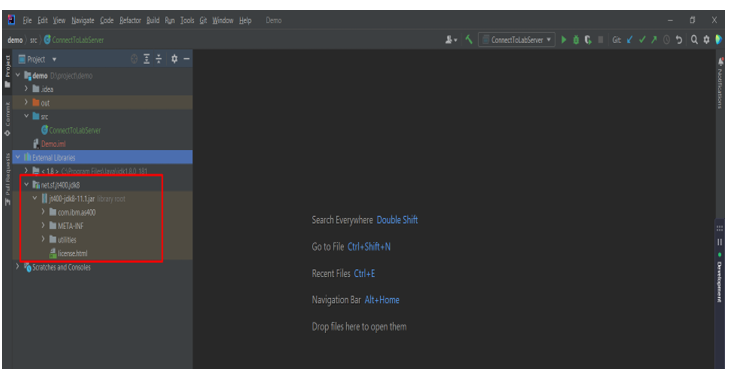The height and width of the screenshot is (378, 737).
Task: Click the demo breadcrumb in the navigation bar
Action: 15,40
